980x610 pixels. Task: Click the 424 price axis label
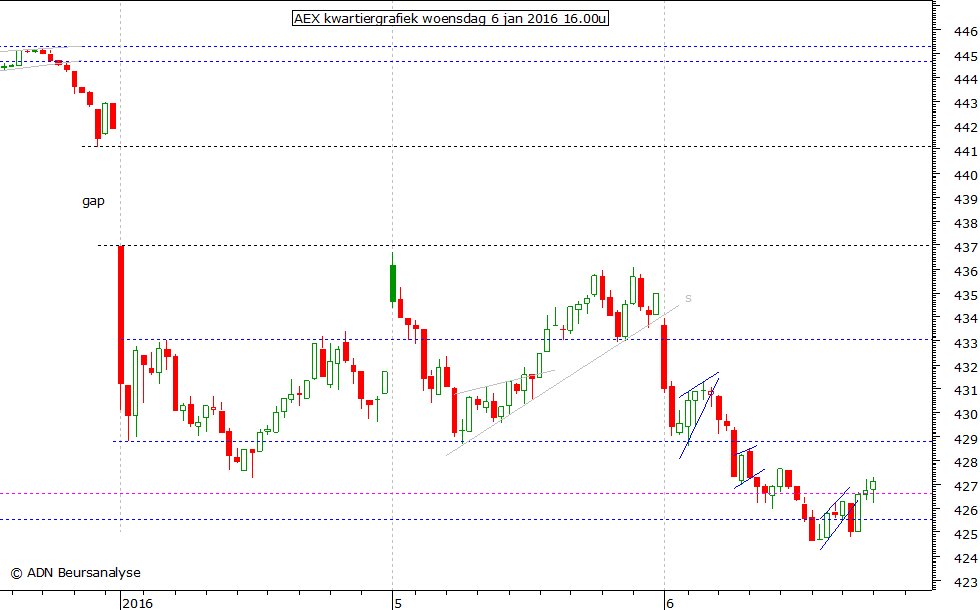(x=966, y=558)
